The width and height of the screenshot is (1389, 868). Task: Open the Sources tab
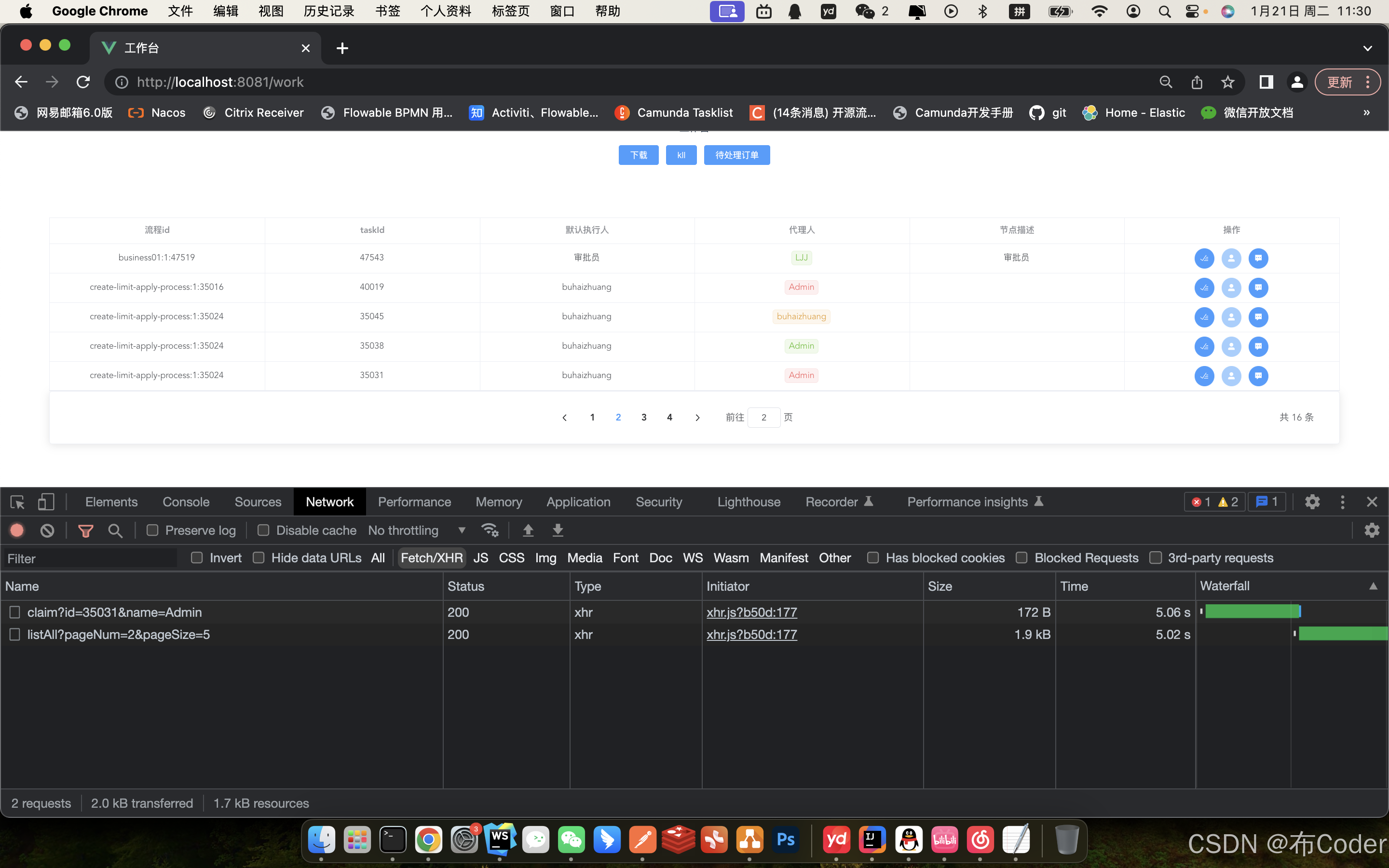coord(258,502)
